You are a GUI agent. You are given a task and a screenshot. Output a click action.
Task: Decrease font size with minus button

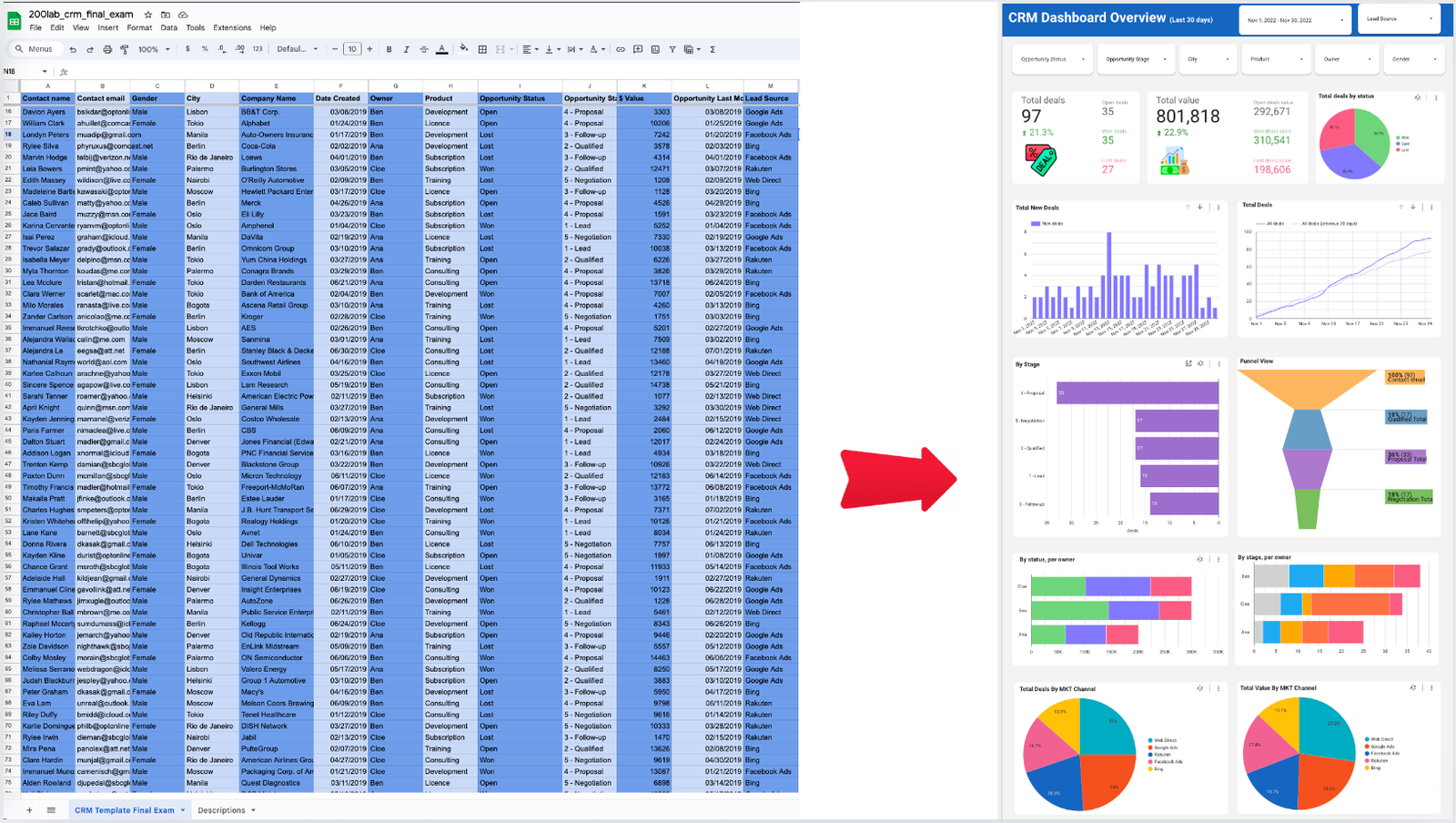335,49
